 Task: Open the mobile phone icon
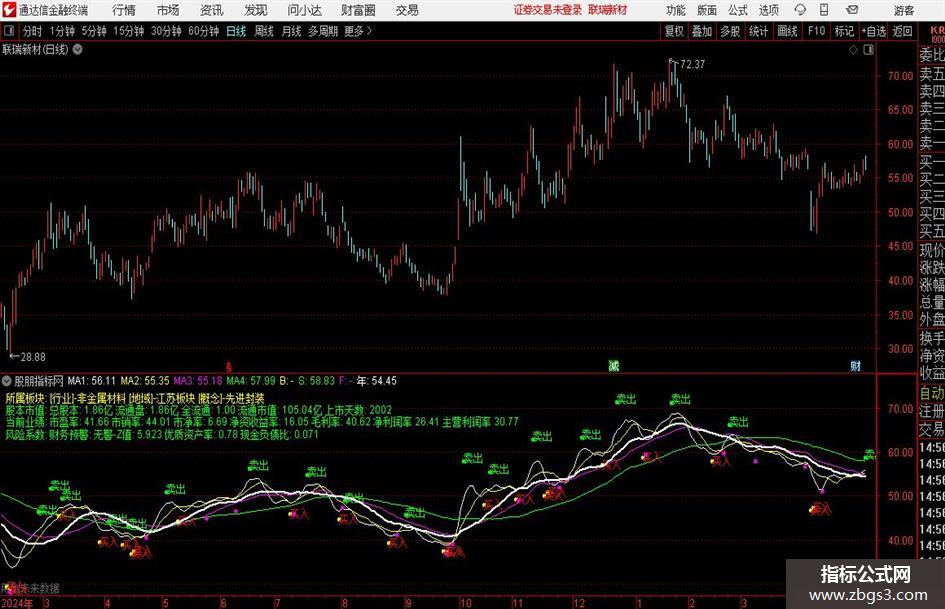click(824, 10)
